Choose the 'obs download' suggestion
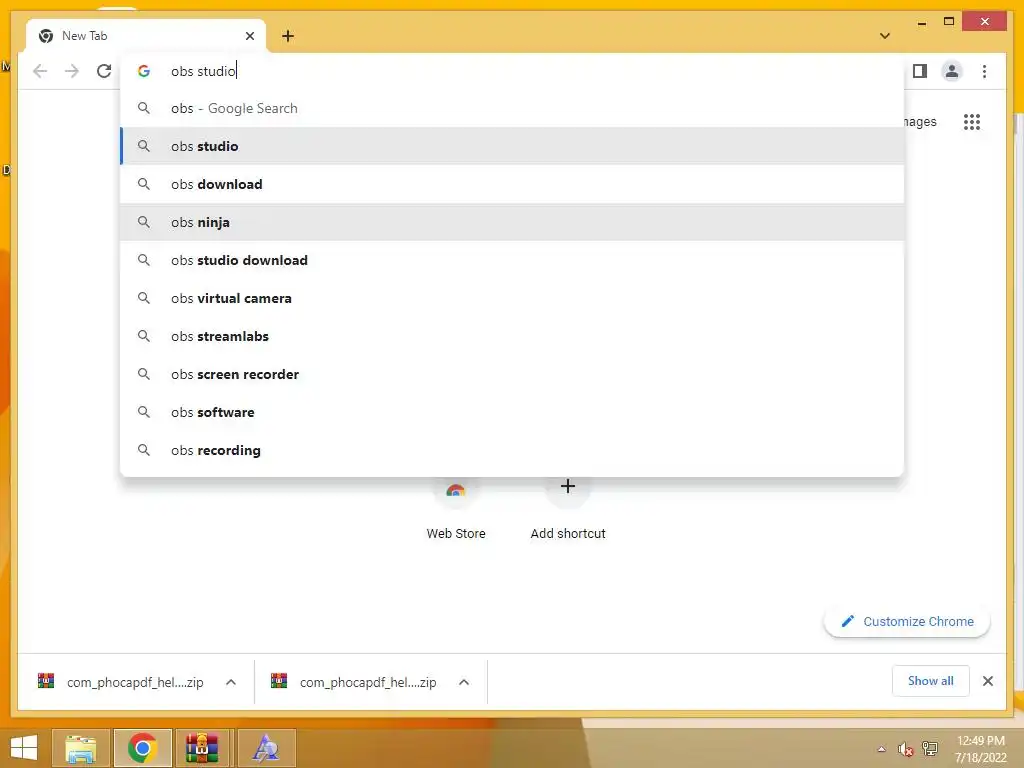The width and height of the screenshot is (1024, 768). point(512,184)
